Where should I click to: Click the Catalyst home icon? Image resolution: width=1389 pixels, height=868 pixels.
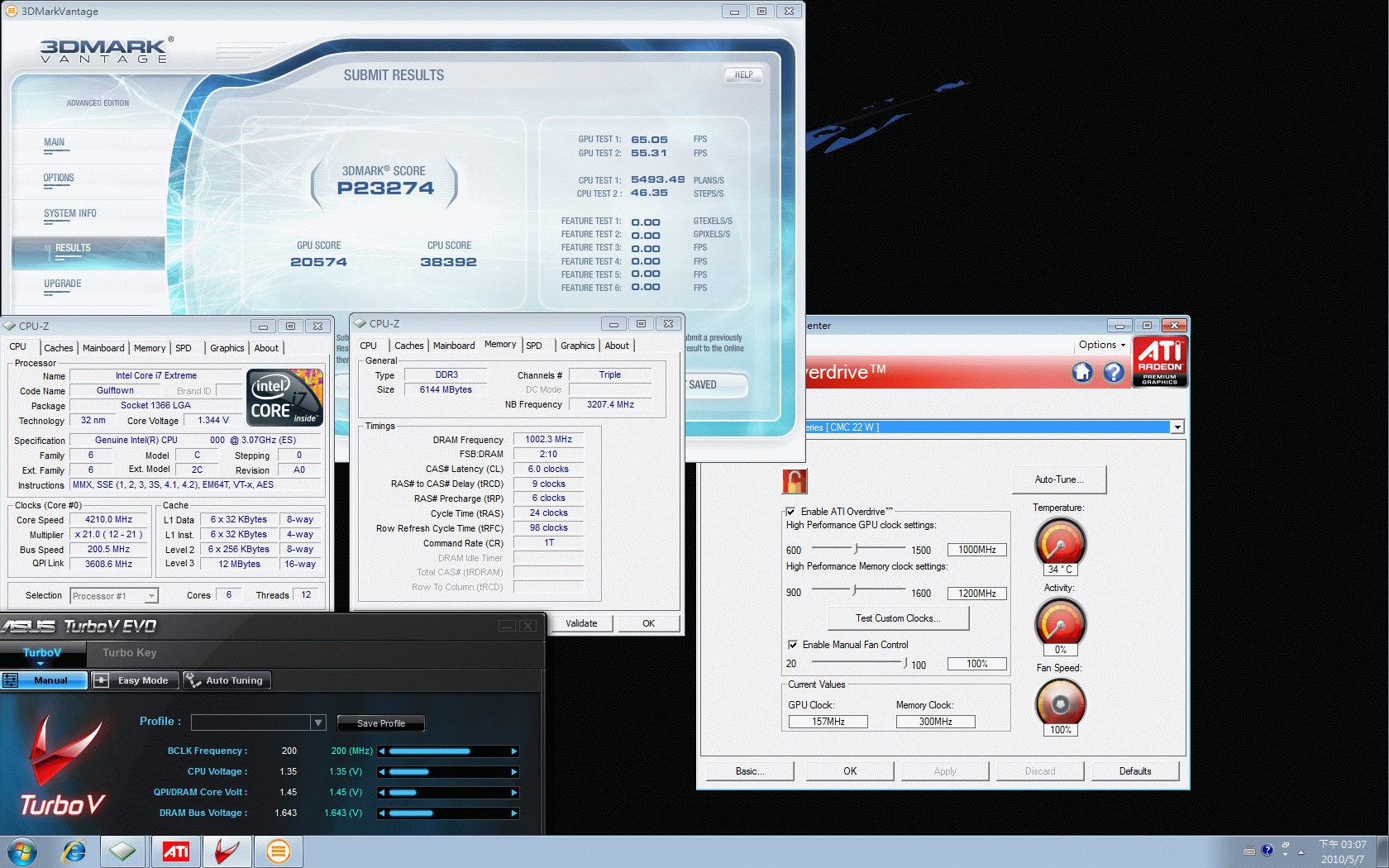1082,372
